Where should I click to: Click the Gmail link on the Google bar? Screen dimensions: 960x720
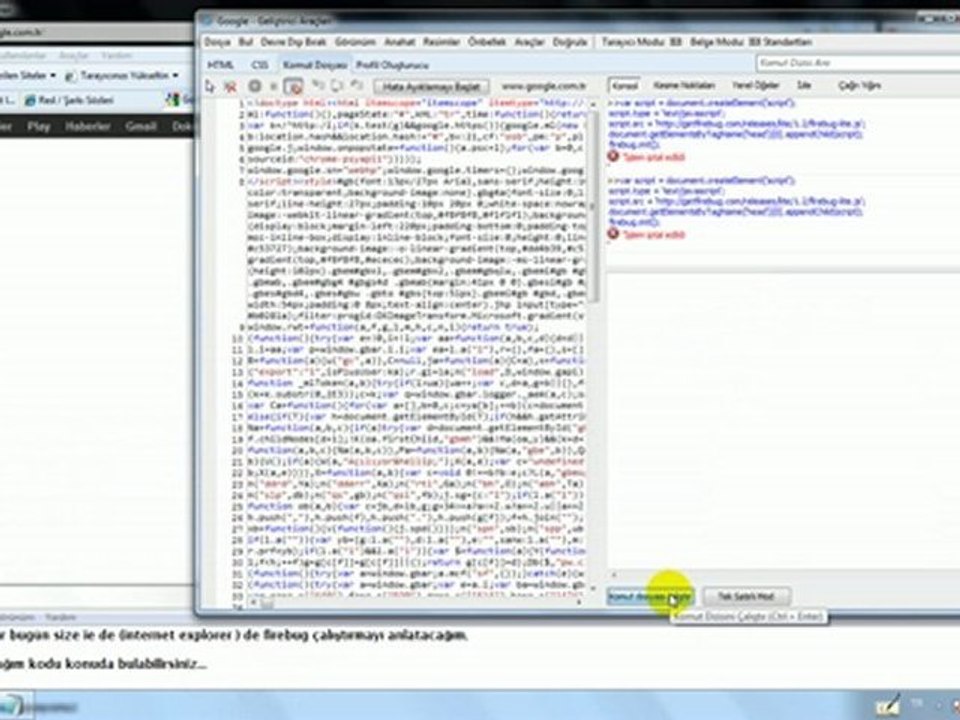(x=140, y=126)
